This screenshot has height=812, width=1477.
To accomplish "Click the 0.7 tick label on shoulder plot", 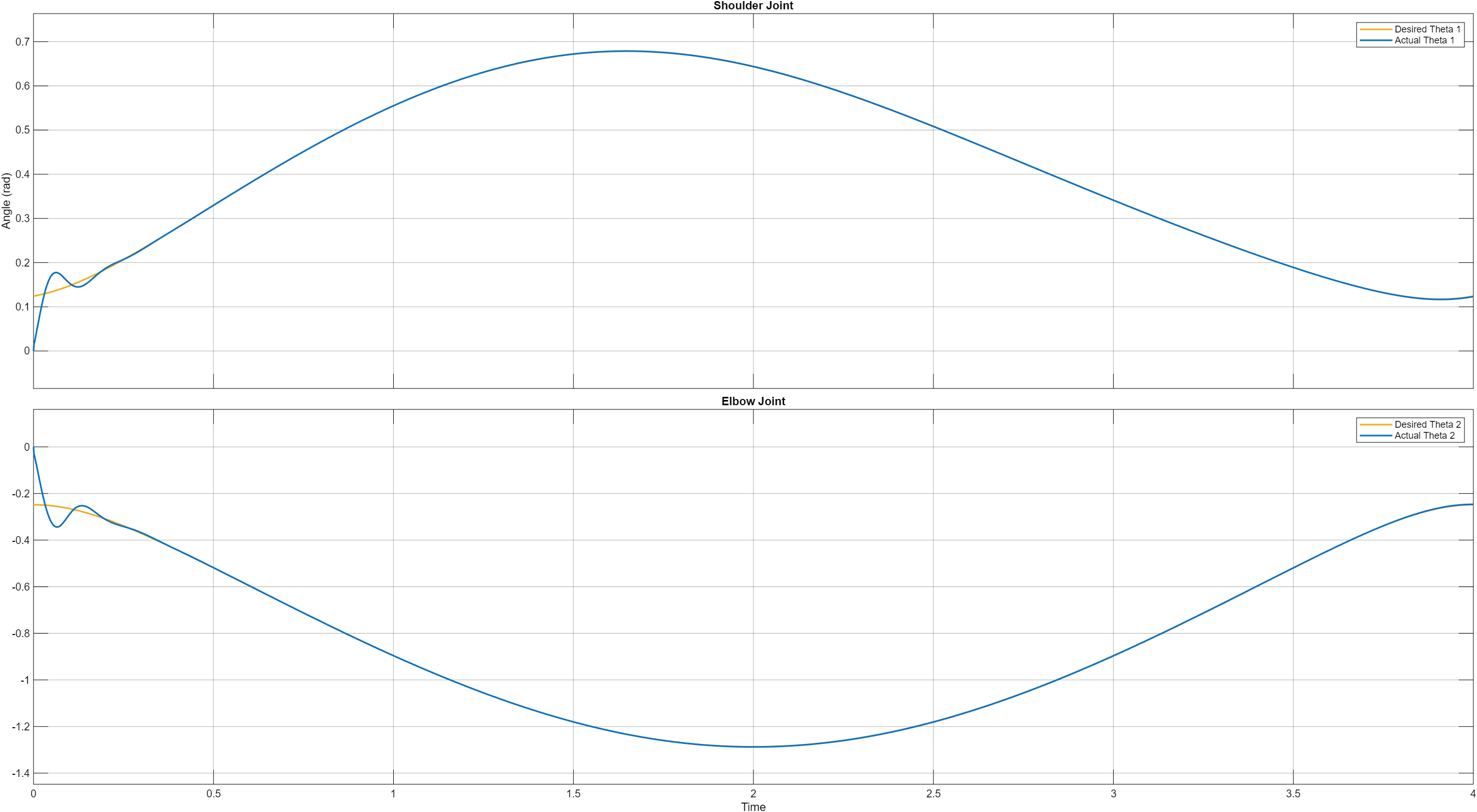I will [23, 42].
